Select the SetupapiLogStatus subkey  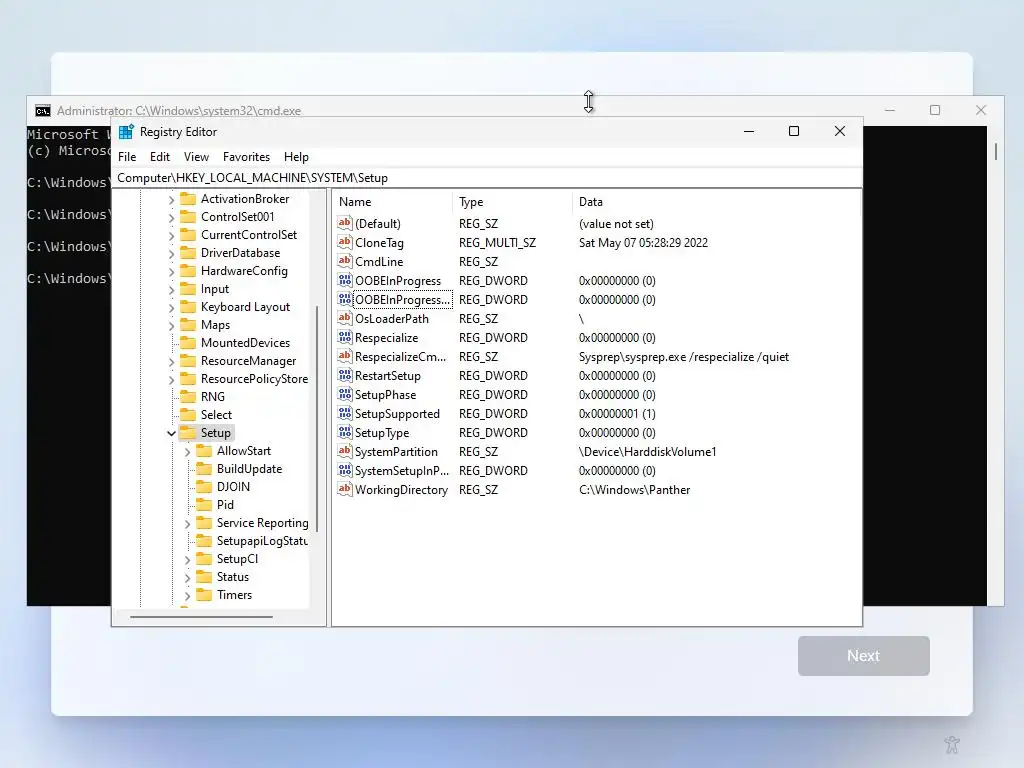(262, 541)
